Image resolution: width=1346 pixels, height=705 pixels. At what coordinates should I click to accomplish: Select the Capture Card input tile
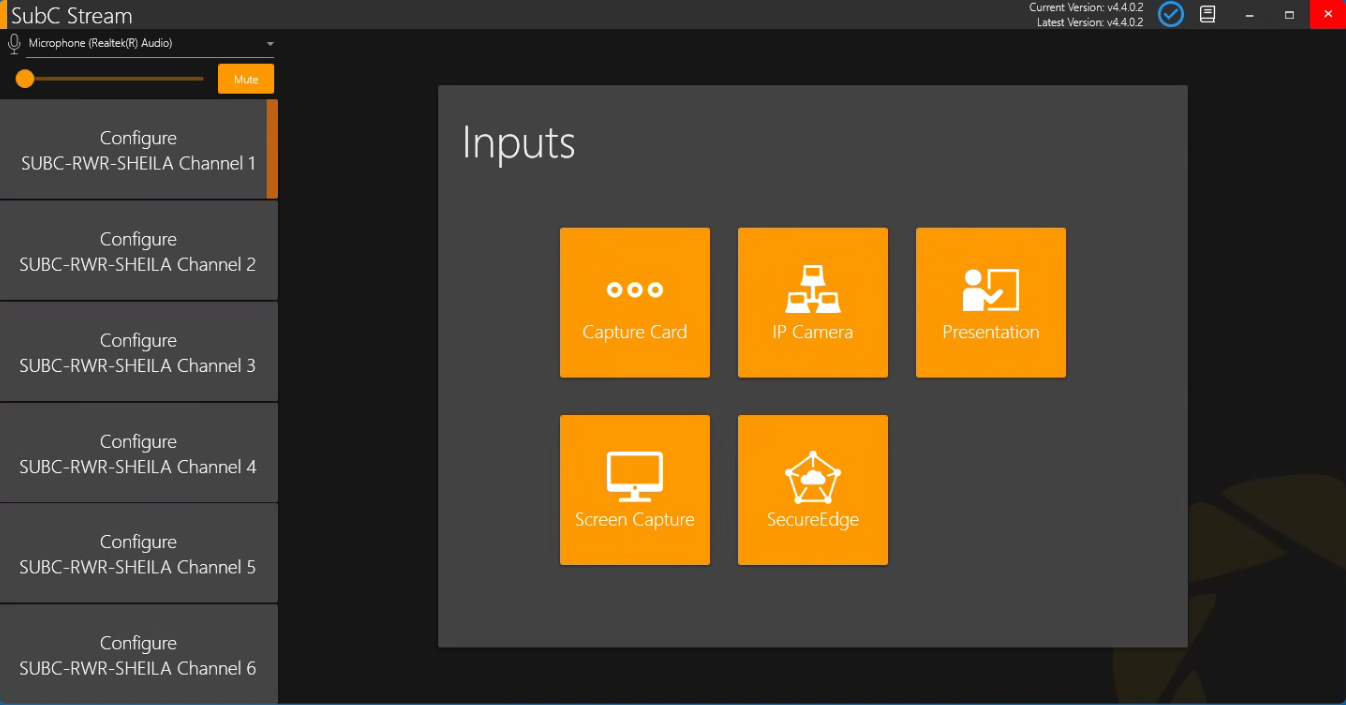click(x=635, y=303)
